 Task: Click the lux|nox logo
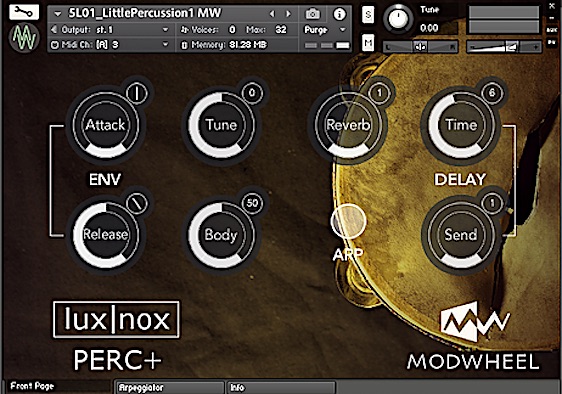point(116,319)
